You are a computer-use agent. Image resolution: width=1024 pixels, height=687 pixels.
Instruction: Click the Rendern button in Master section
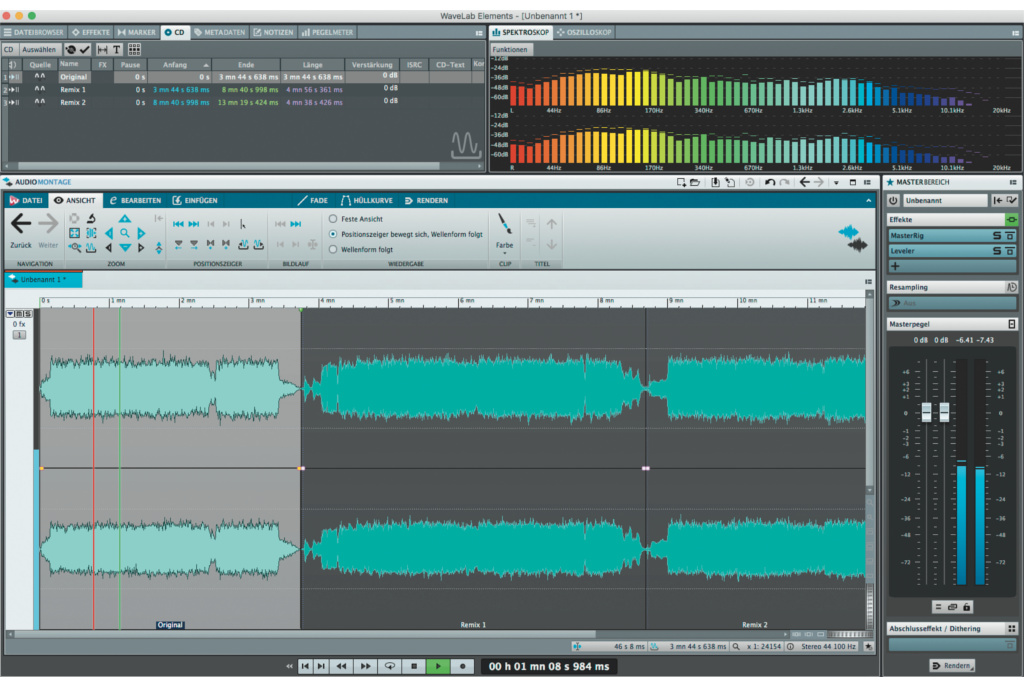pos(951,666)
